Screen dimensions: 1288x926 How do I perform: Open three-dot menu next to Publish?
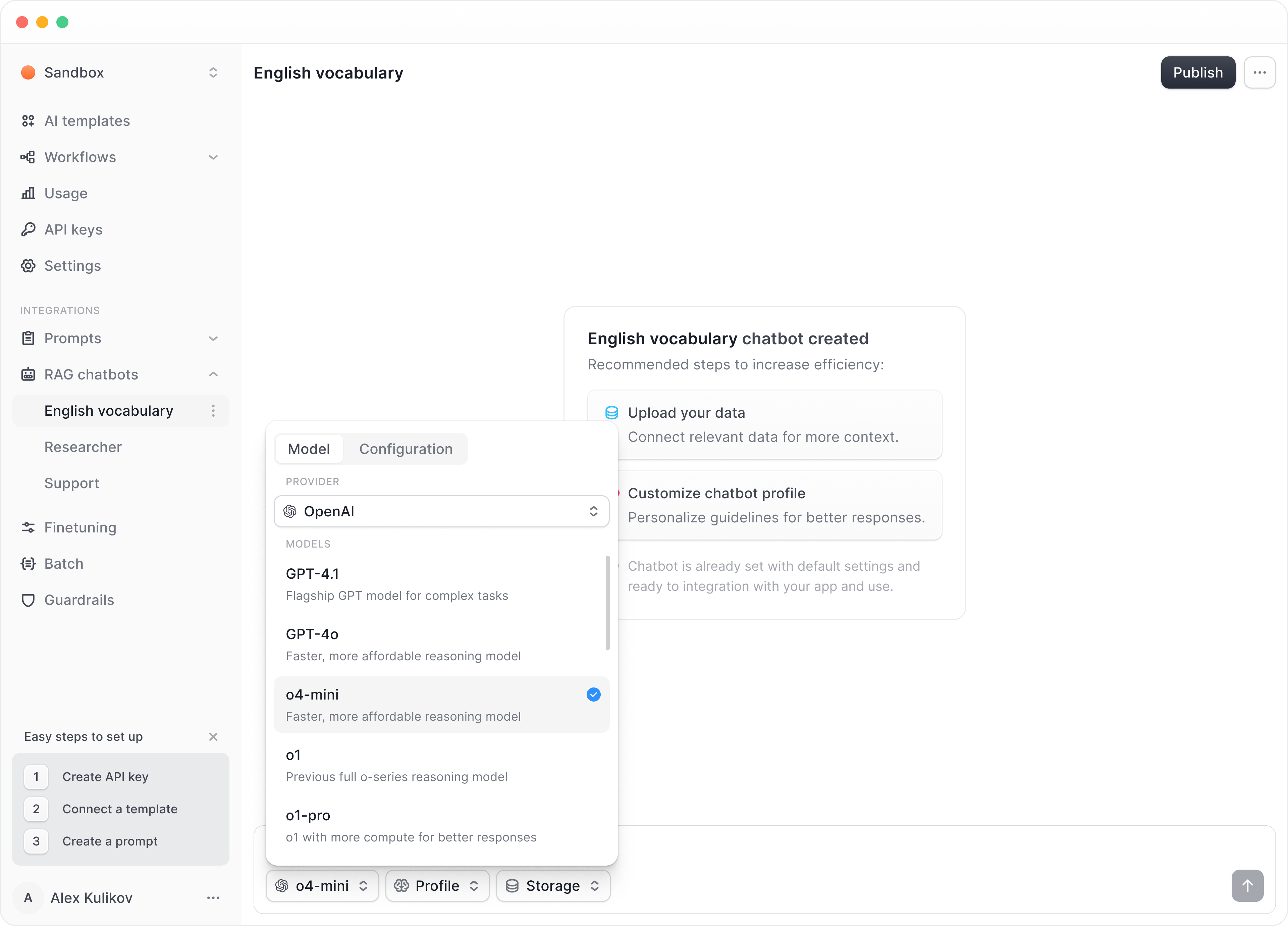click(1259, 72)
